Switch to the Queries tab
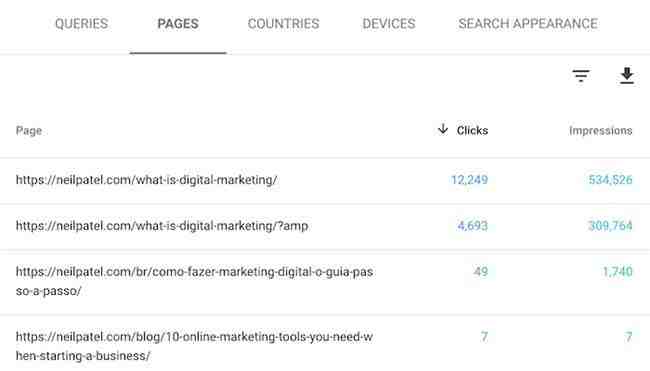Viewport: 650px width, 371px height. [81, 24]
